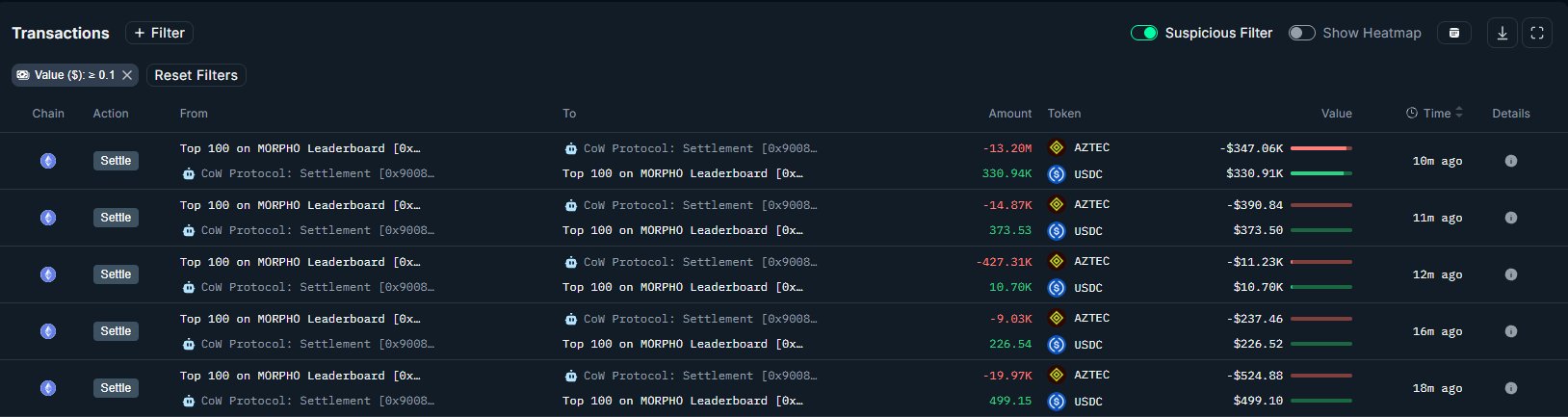Expand transactions table to fullscreen
The image size is (1568, 417).
point(1537,33)
